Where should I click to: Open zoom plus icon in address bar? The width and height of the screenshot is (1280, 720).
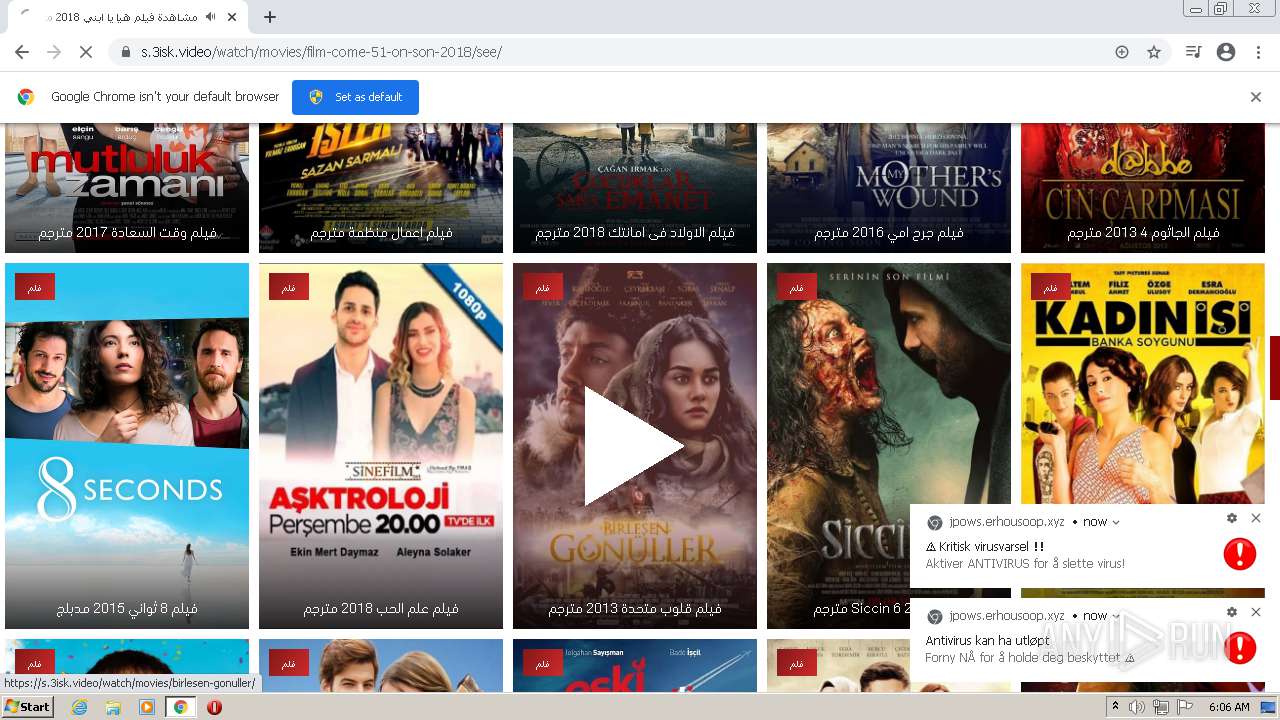pos(1122,52)
